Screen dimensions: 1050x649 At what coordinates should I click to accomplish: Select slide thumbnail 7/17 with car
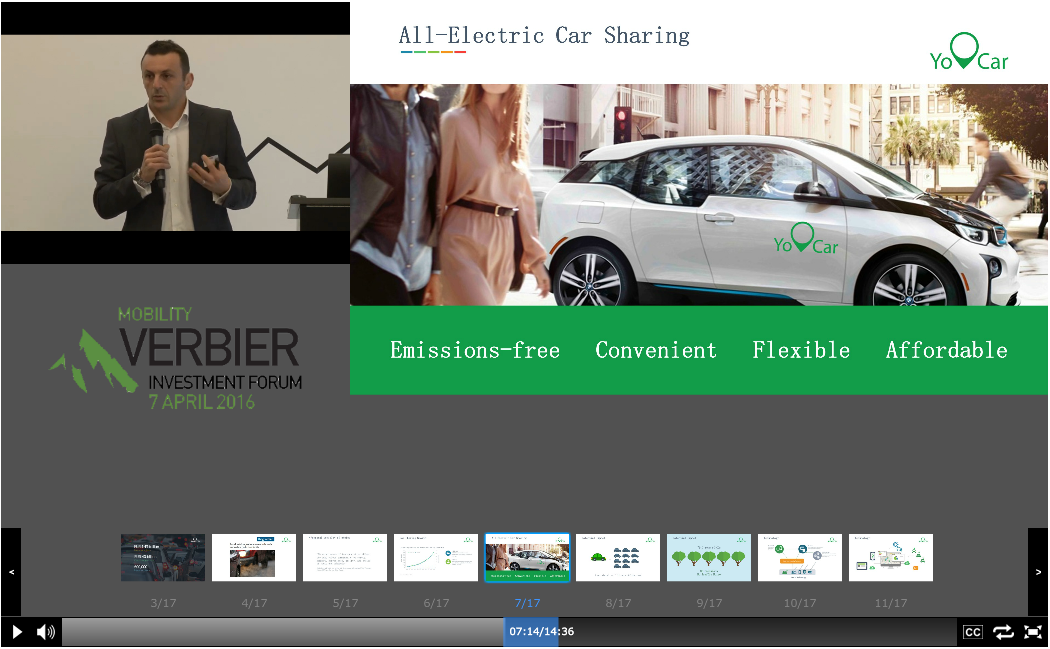[x=527, y=557]
